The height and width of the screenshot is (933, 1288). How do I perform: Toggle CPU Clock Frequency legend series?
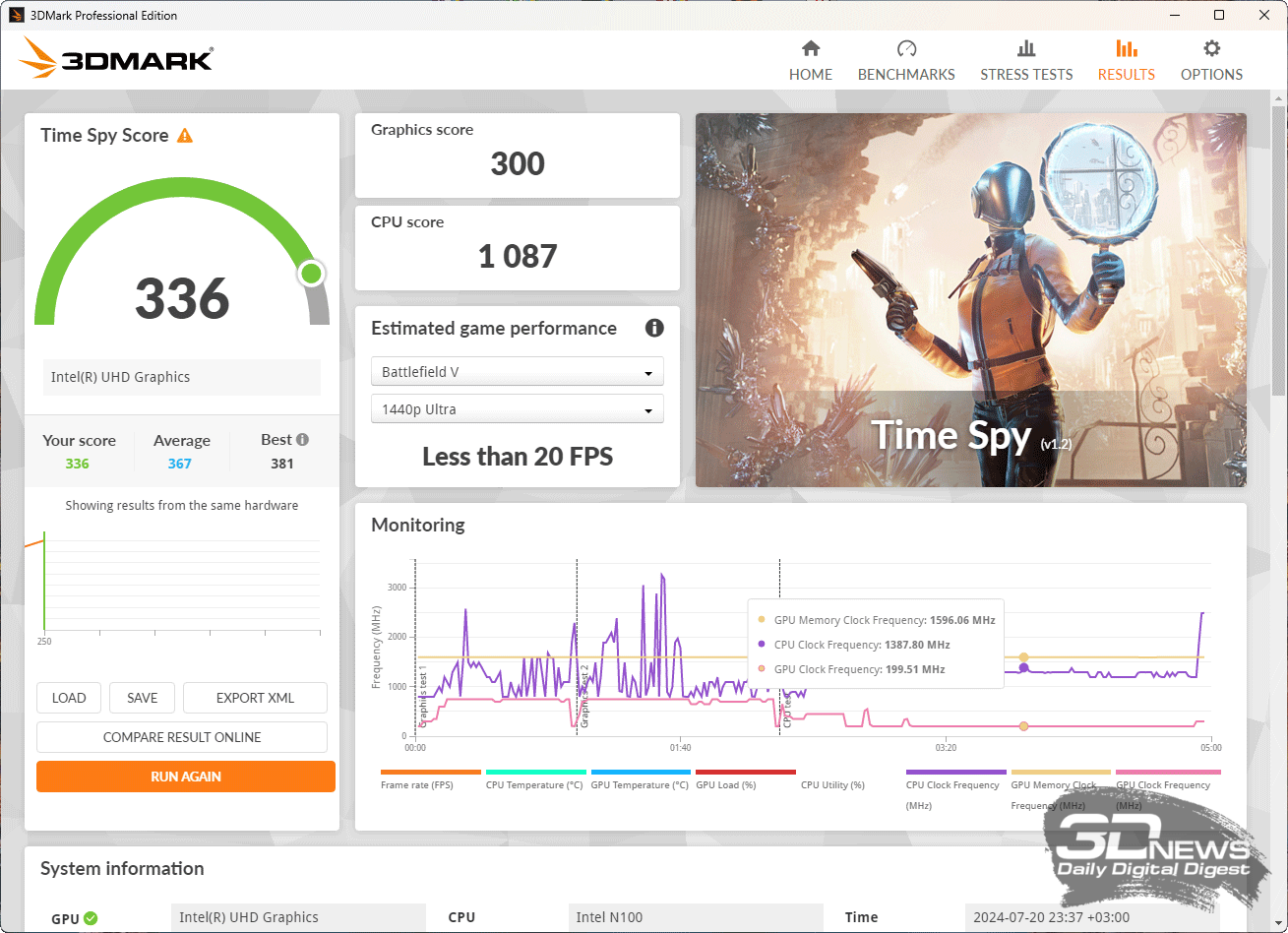coord(955,789)
